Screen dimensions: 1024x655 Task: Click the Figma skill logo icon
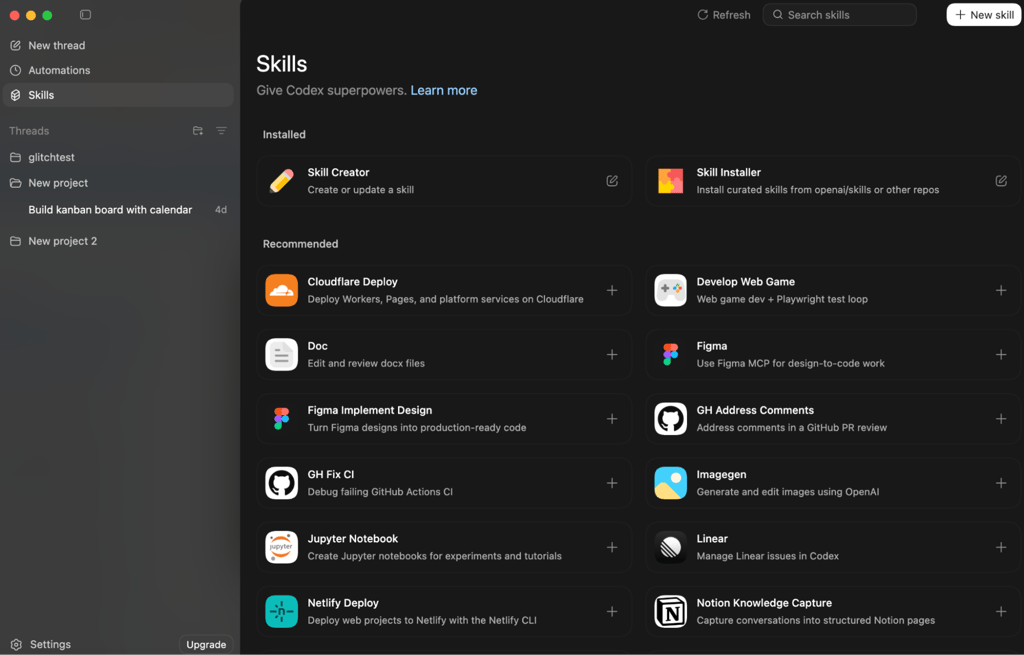point(671,355)
